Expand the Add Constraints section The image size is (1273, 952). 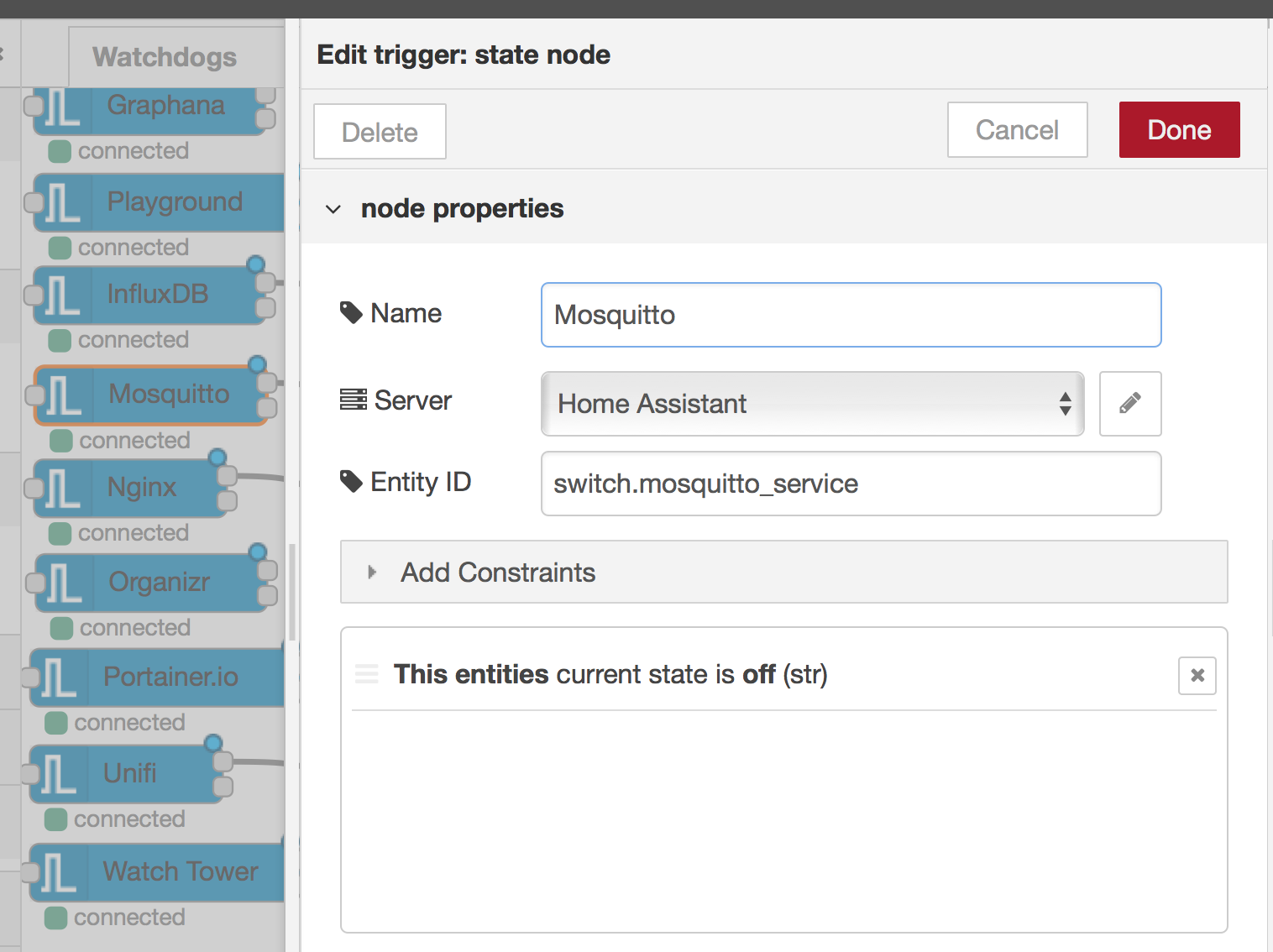point(497,572)
